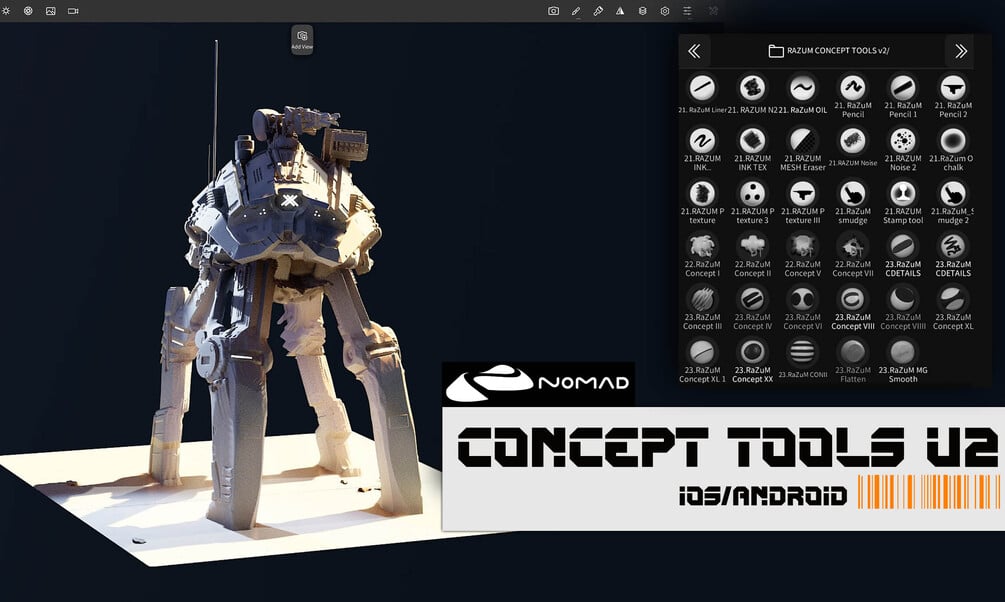Viewport: 1005px width, 602px height.
Task: Select the CDETAILS brush with oval stroke icon
Action: pyautogui.click(x=903, y=256)
